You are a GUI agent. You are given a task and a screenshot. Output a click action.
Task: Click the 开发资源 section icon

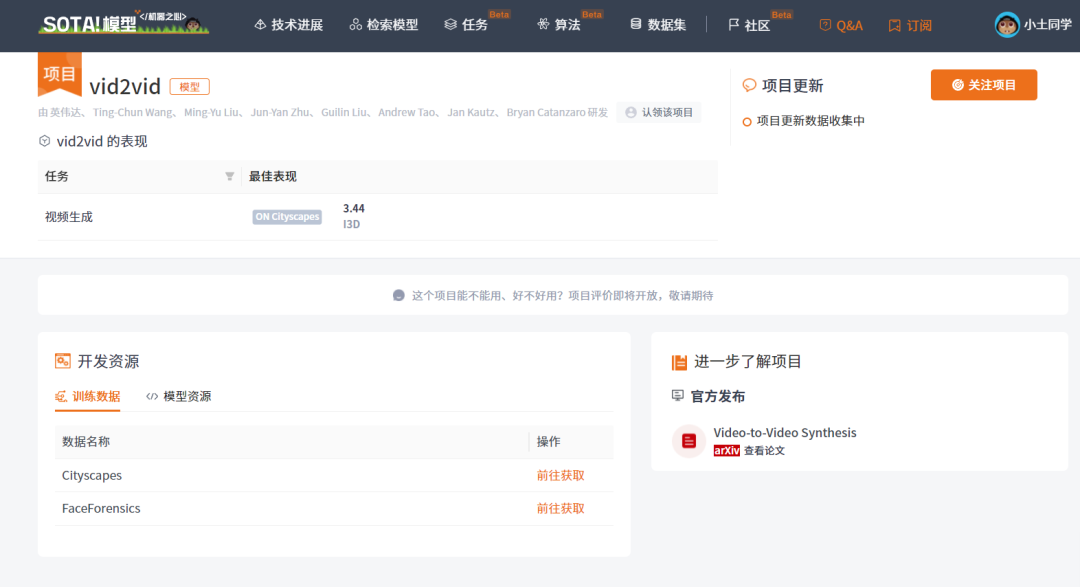(63, 361)
